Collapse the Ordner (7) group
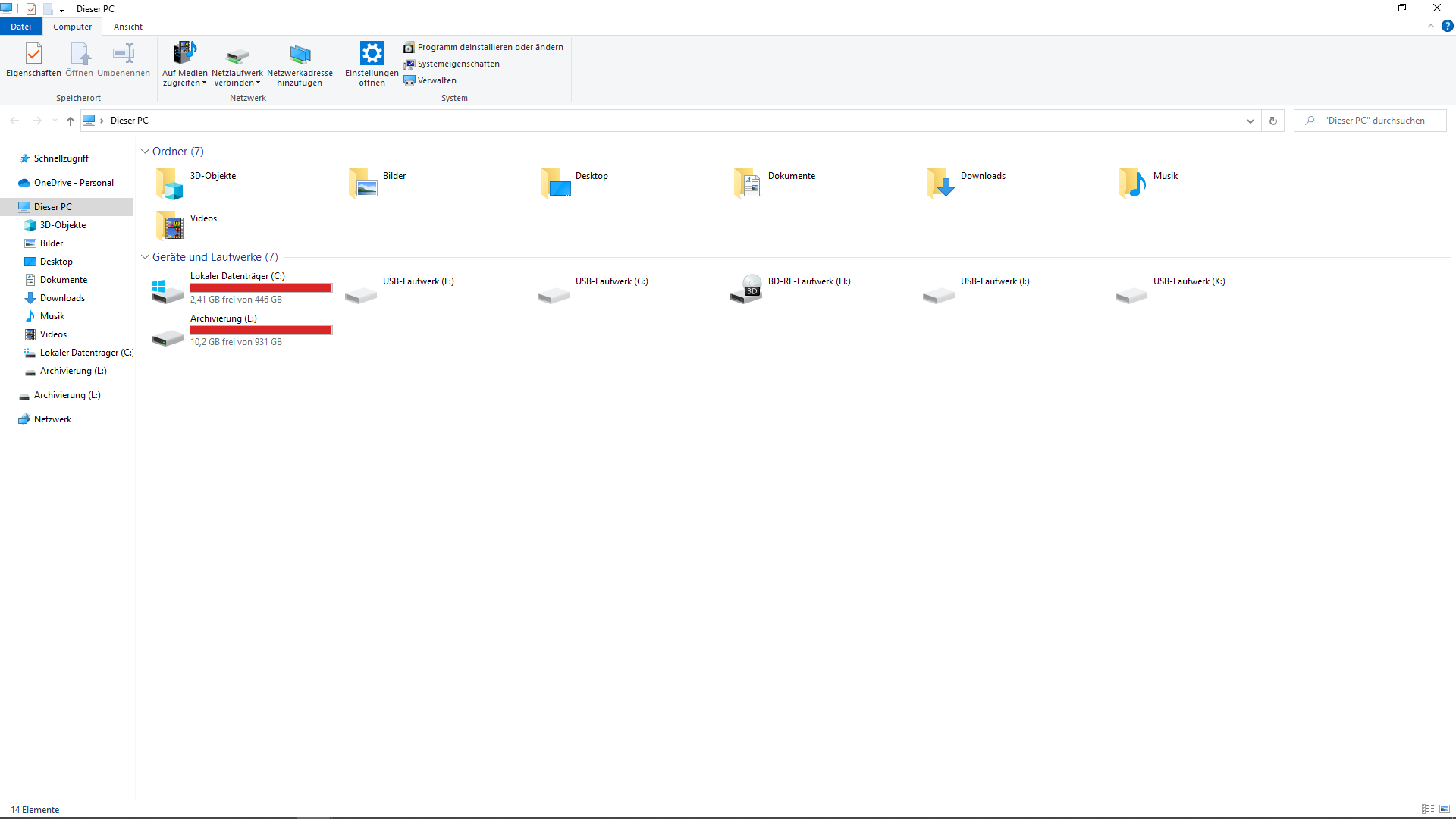Screen dimensions: 1456x819 [x=145, y=152]
